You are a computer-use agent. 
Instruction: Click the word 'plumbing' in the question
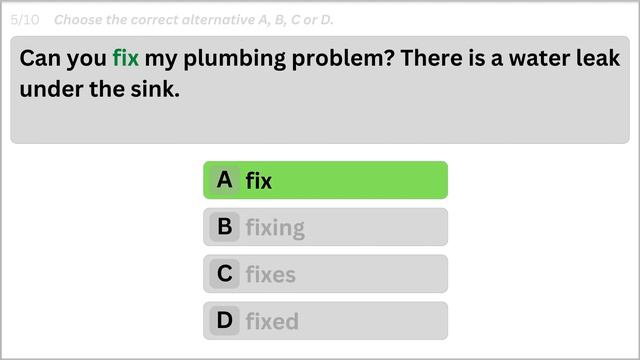(235, 59)
